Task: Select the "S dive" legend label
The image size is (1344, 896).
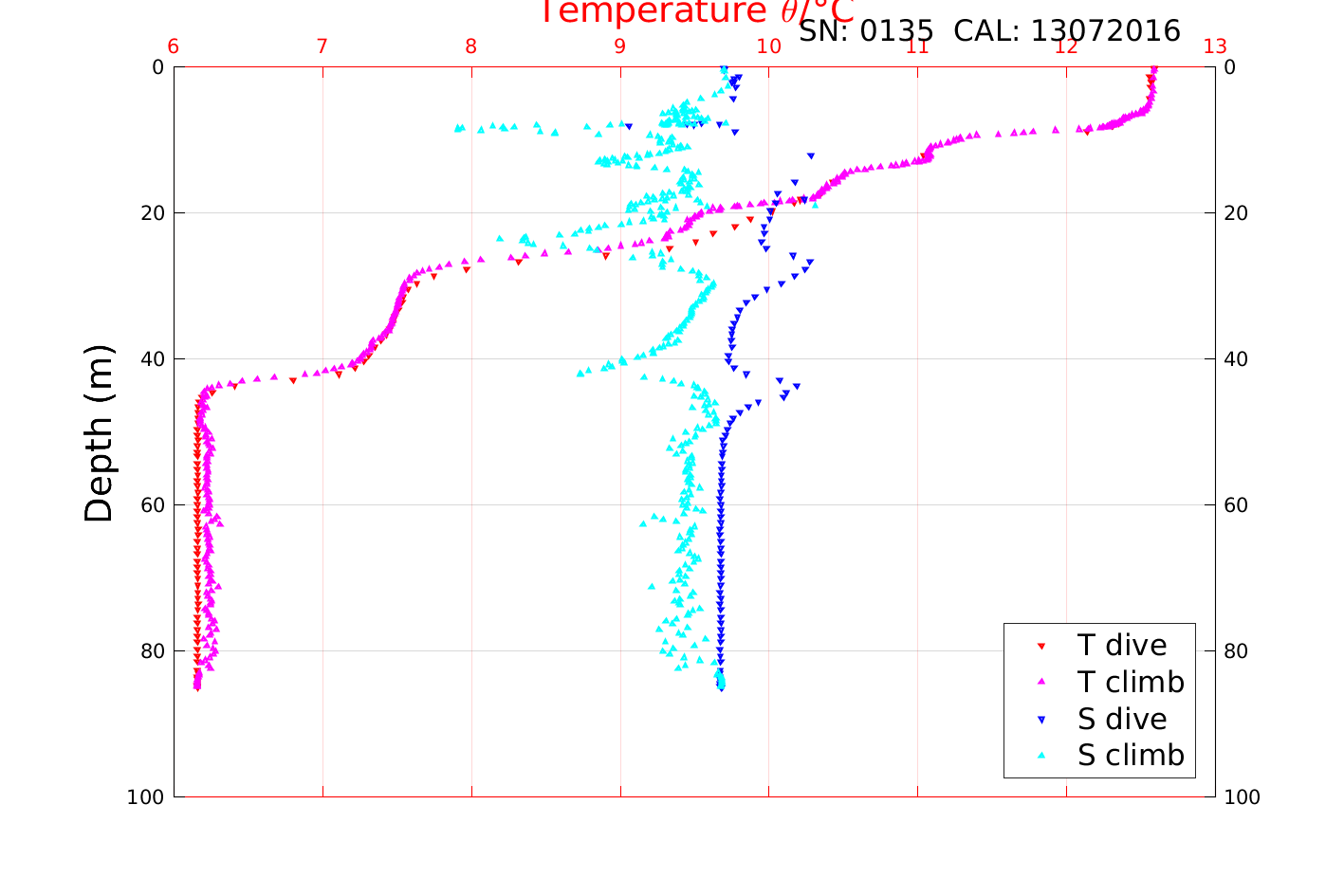Action: pyautogui.click(x=1122, y=719)
